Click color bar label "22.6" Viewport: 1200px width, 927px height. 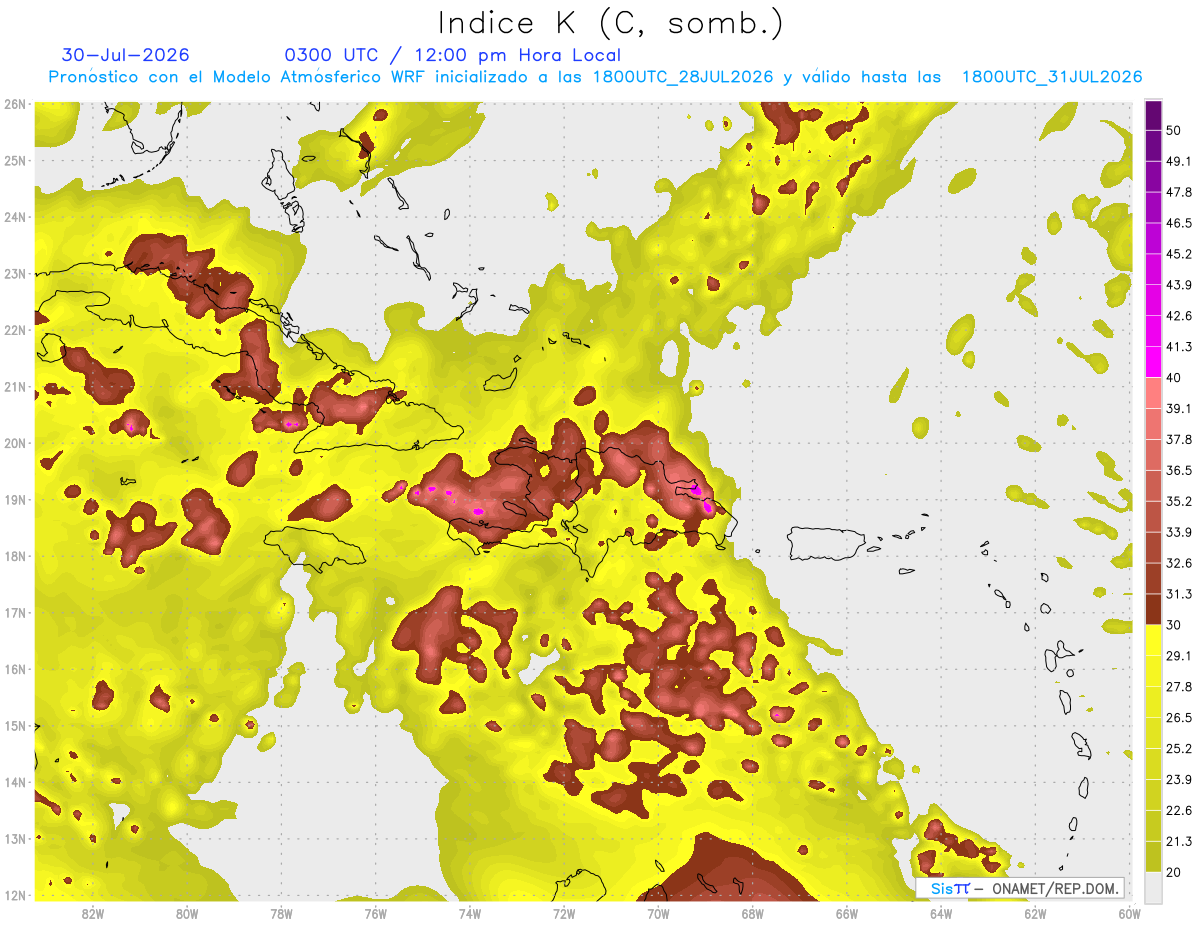pos(1179,811)
